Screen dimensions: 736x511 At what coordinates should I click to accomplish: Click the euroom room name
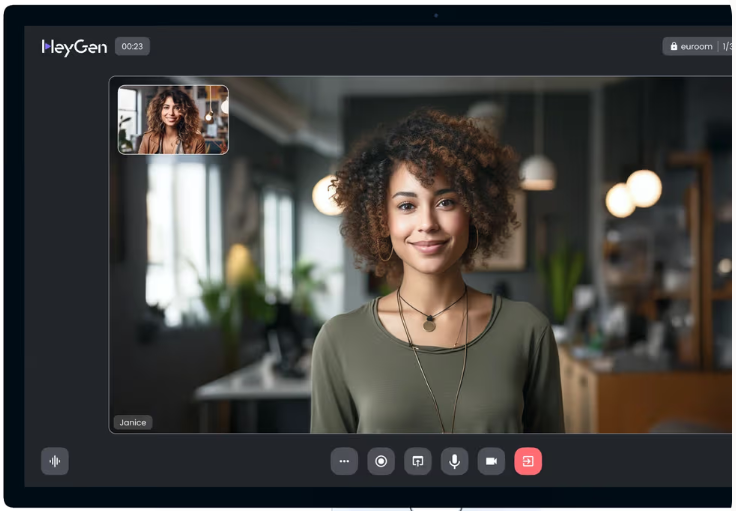pyautogui.click(x=697, y=47)
